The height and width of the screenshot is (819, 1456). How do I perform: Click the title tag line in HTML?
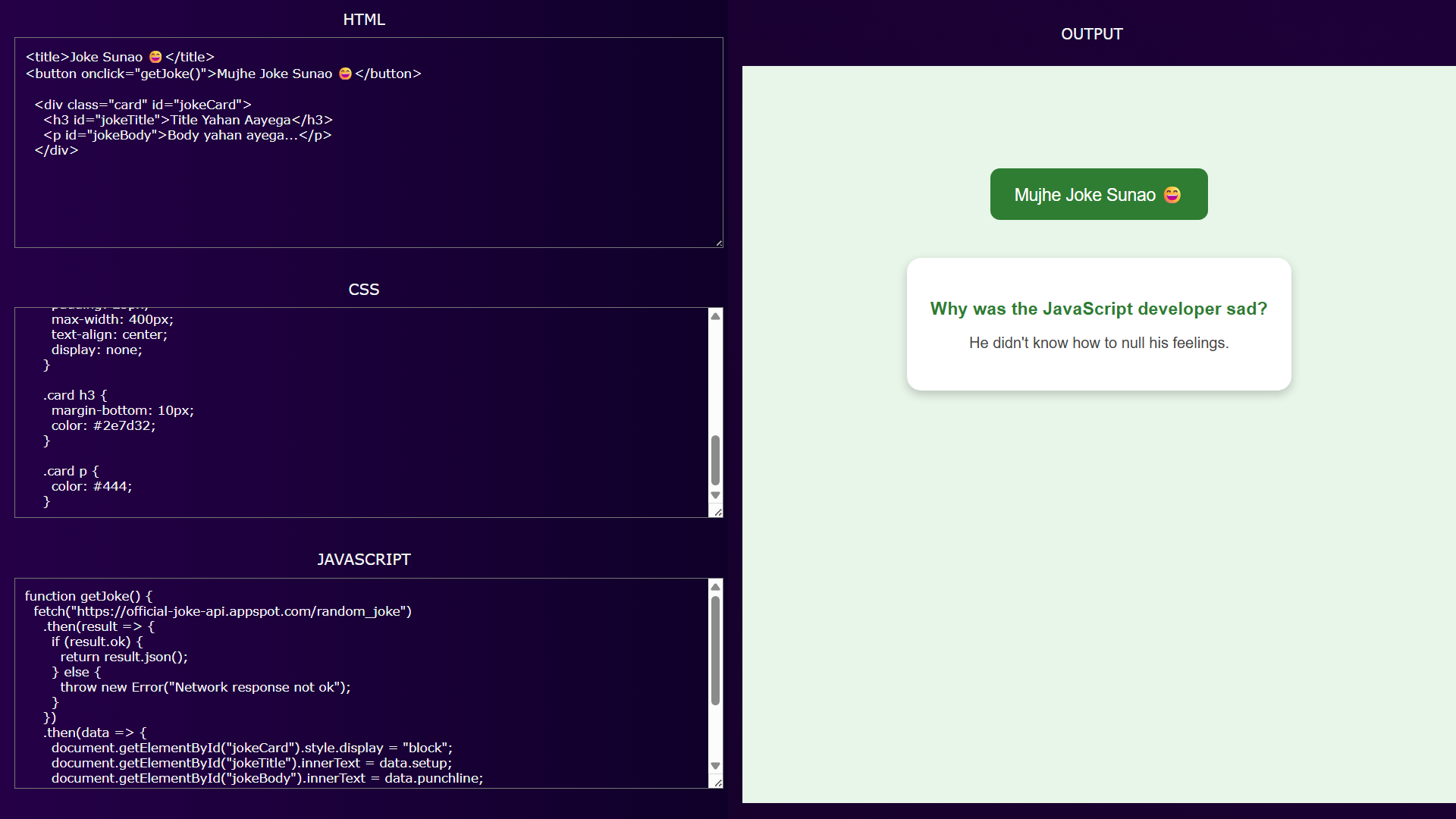point(120,57)
